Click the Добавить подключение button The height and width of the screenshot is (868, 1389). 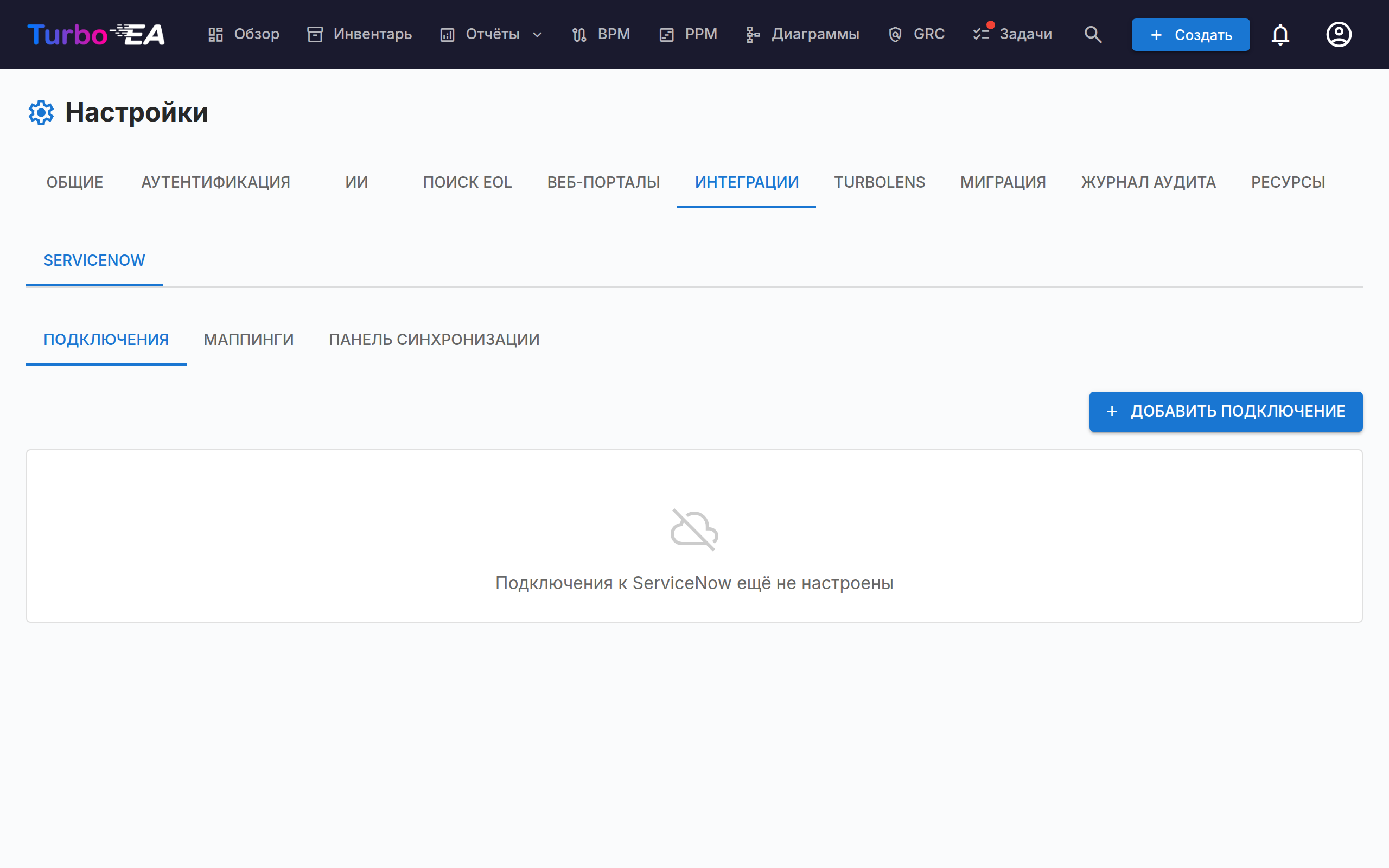click(1226, 411)
